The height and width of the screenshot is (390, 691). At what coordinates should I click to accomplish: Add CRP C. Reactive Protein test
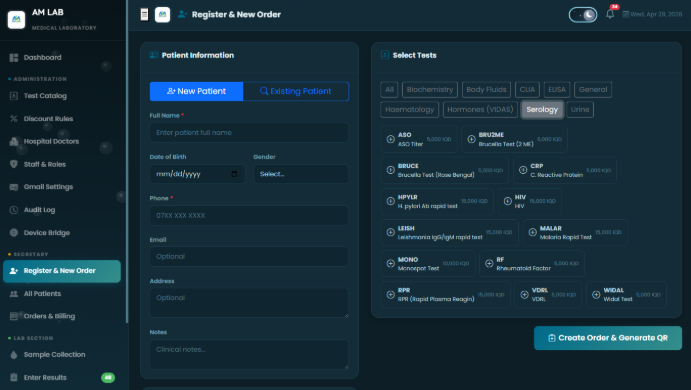pos(565,171)
